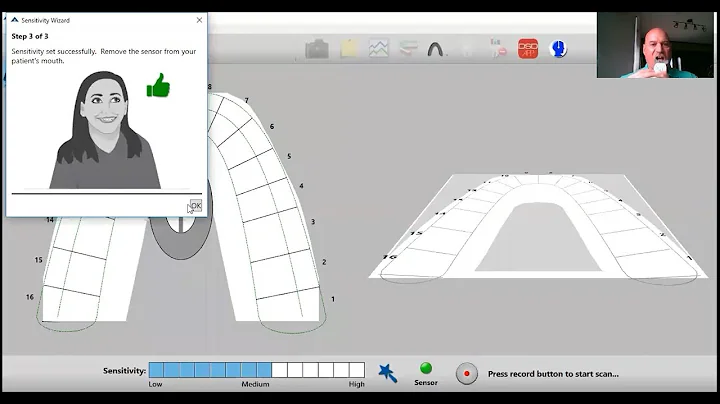Close the Sensitivity Wizard dialog
The image size is (720, 404).
(x=199, y=20)
